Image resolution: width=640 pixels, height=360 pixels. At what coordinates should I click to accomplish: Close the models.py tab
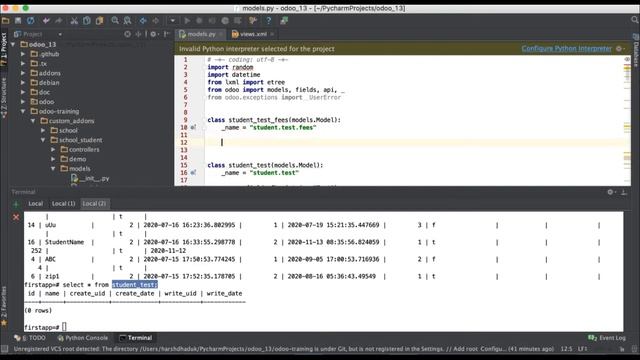click(x=221, y=34)
